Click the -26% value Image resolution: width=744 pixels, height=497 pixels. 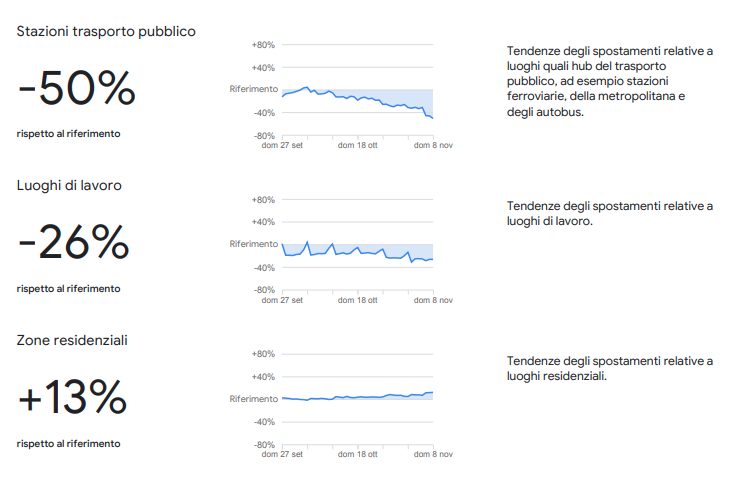click(73, 244)
